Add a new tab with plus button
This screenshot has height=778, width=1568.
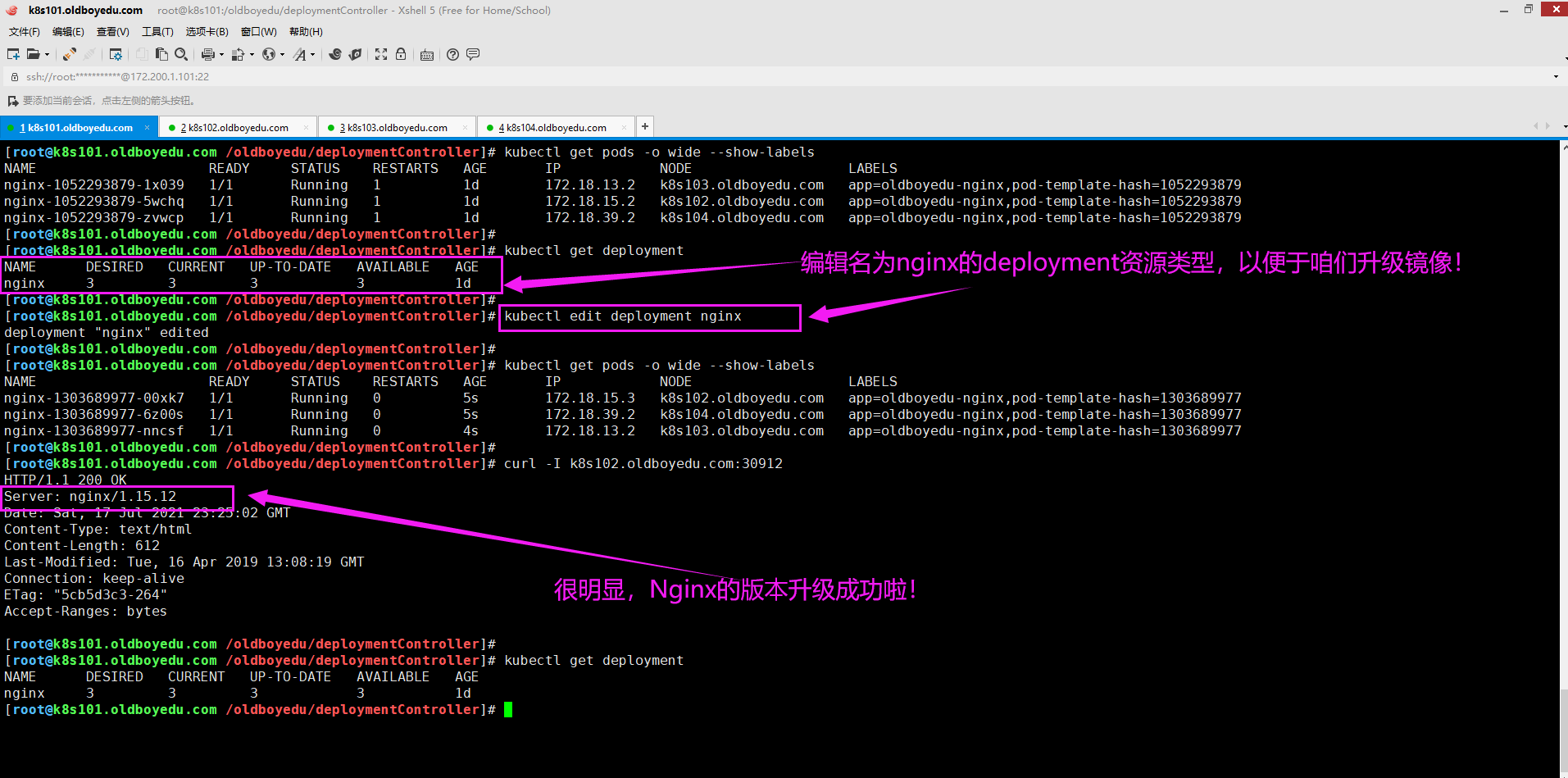(645, 126)
